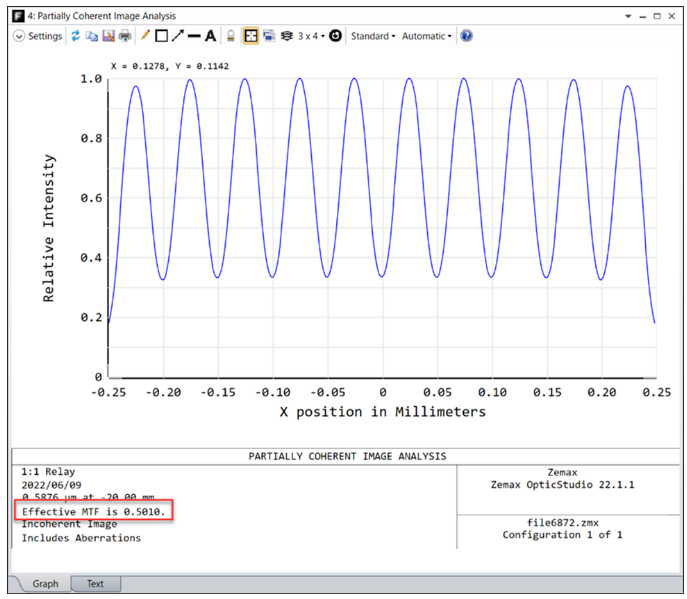Minimize the Partially Coherent Image Analysis window
The image size is (687, 599).
pos(643,17)
